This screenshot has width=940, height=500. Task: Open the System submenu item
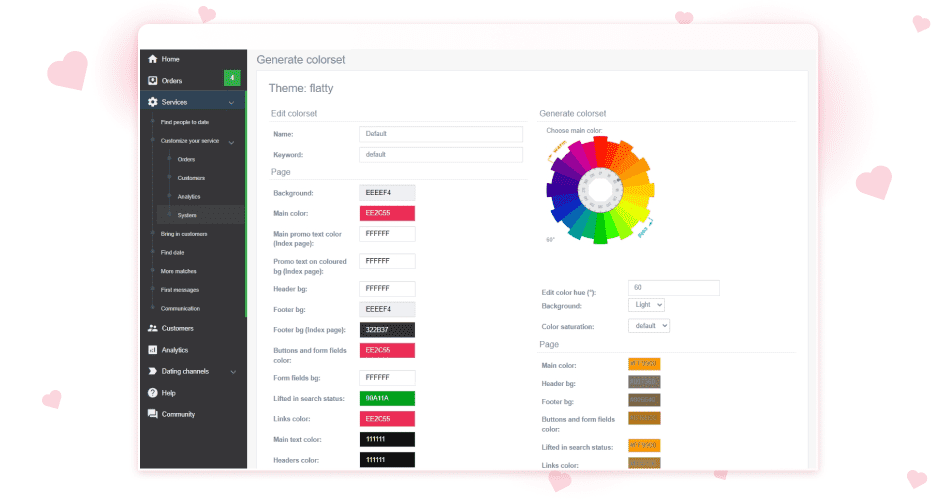point(187,215)
